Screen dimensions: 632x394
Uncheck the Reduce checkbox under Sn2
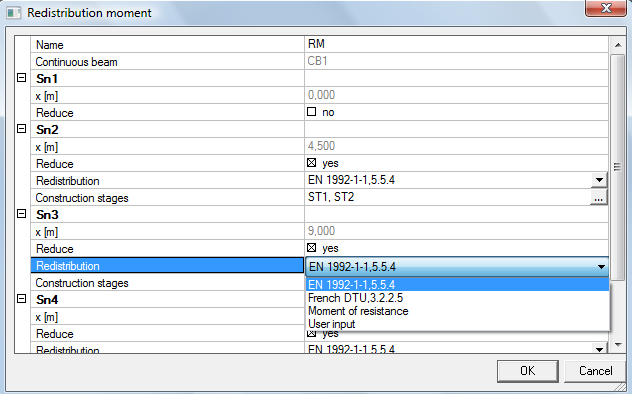312,163
